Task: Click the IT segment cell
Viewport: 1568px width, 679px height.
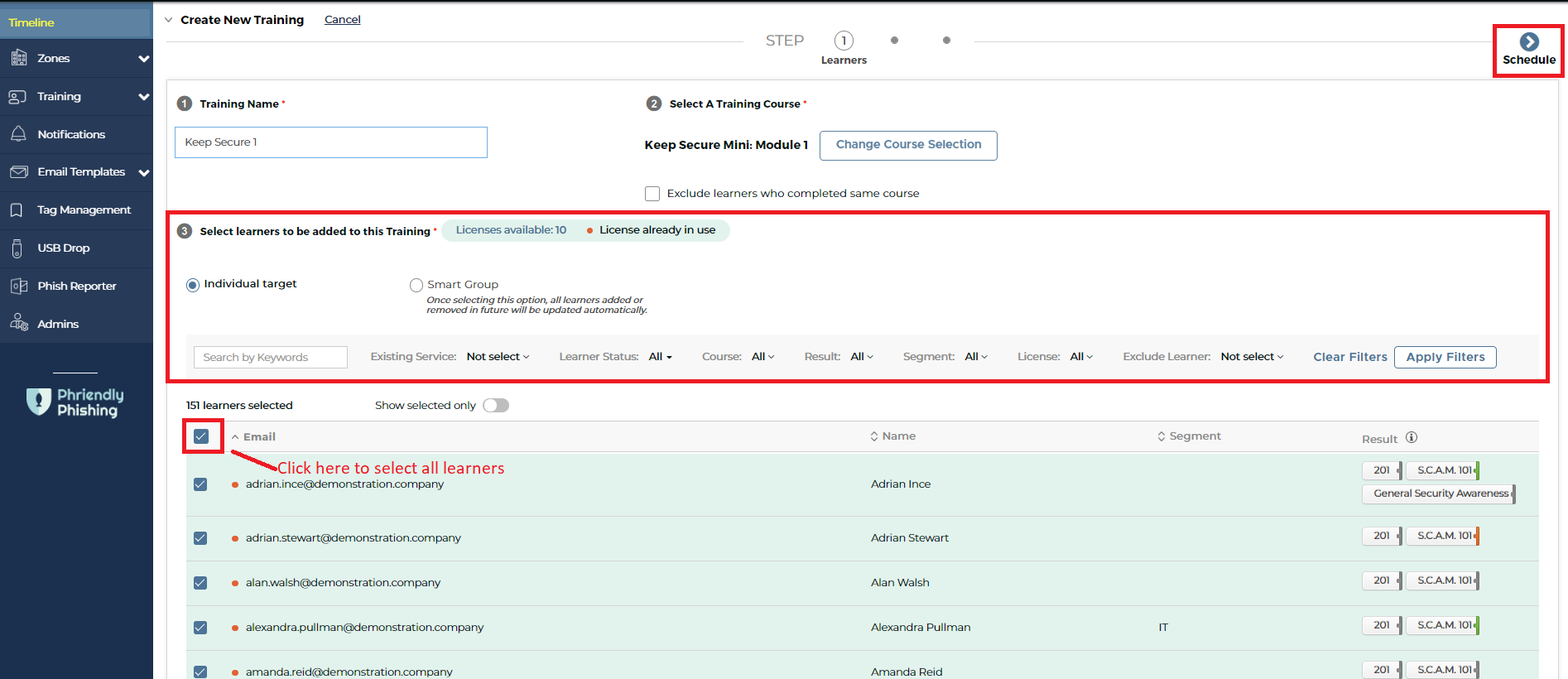Action: (1163, 628)
